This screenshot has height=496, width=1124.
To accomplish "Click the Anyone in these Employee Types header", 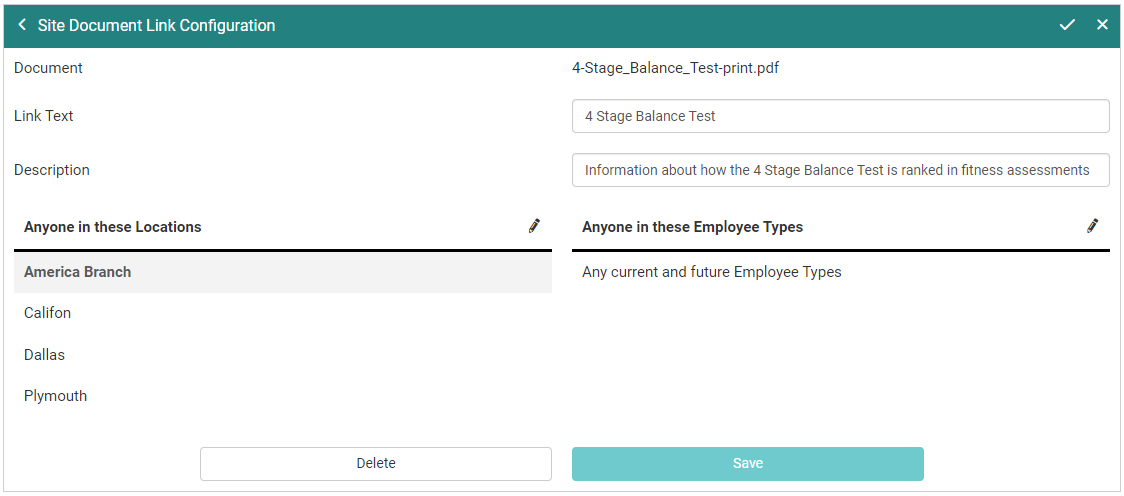I will point(692,227).
